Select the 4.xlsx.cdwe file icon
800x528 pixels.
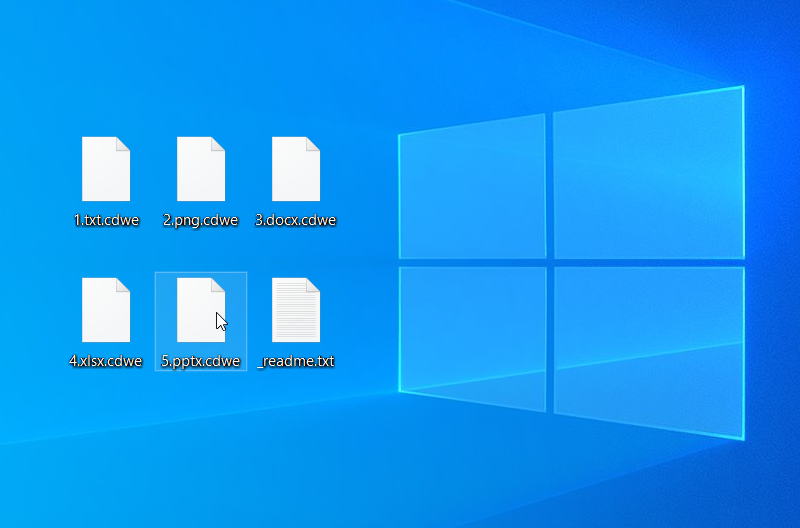pos(105,310)
